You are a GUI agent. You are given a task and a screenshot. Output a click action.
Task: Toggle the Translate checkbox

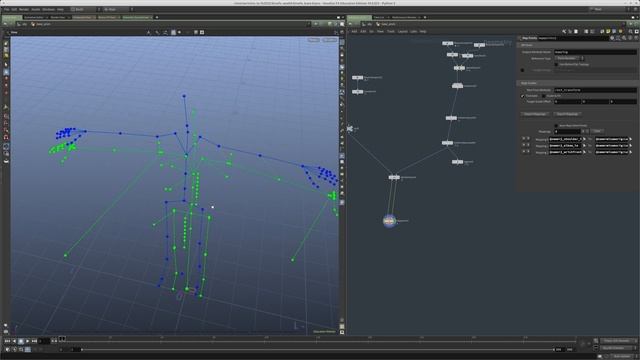click(522, 96)
